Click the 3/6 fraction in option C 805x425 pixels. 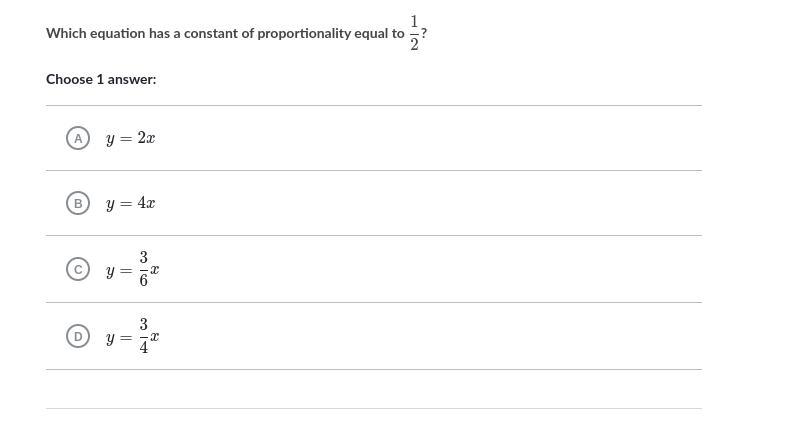[x=144, y=270]
